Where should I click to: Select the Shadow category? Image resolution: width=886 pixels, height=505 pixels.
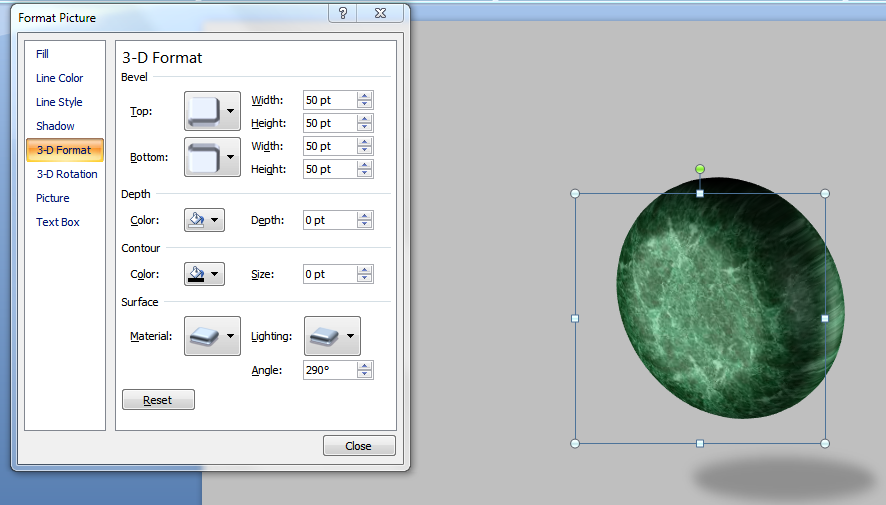55,126
